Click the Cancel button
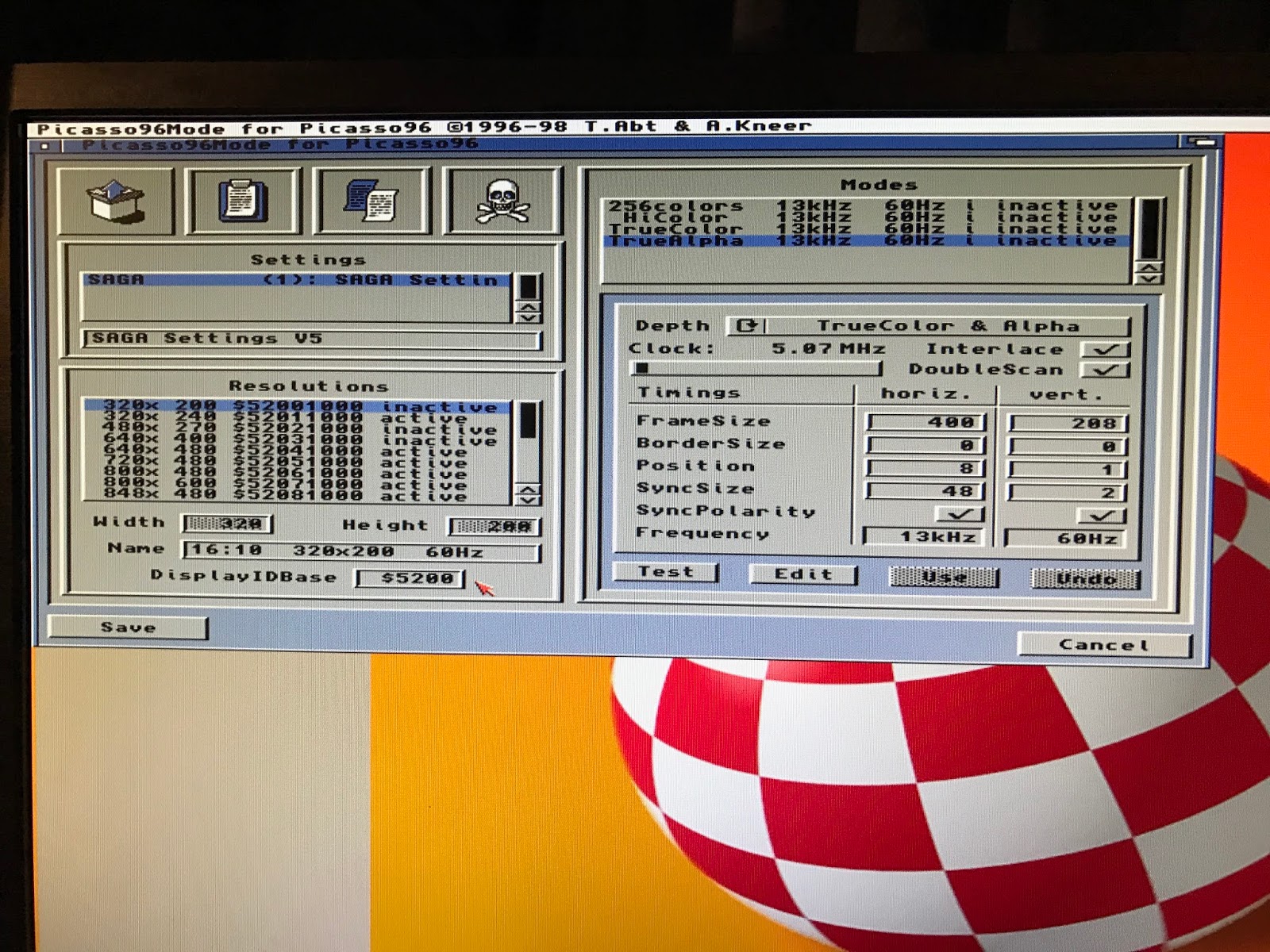Screen dimensions: 1270x952 (x=1104, y=645)
